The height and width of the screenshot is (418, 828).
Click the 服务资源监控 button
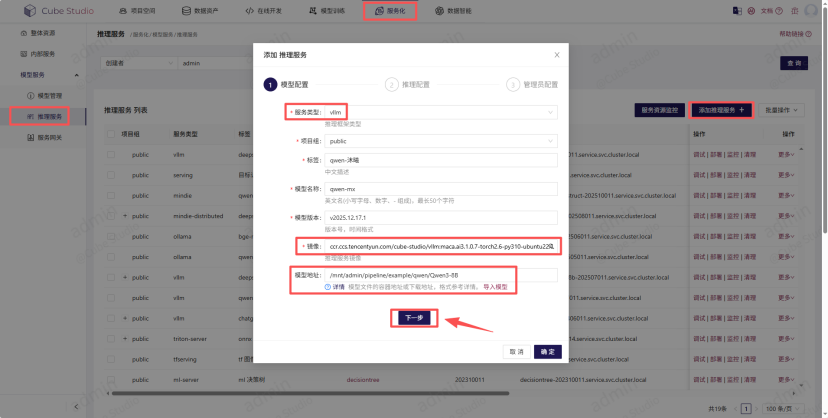click(660, 110)
